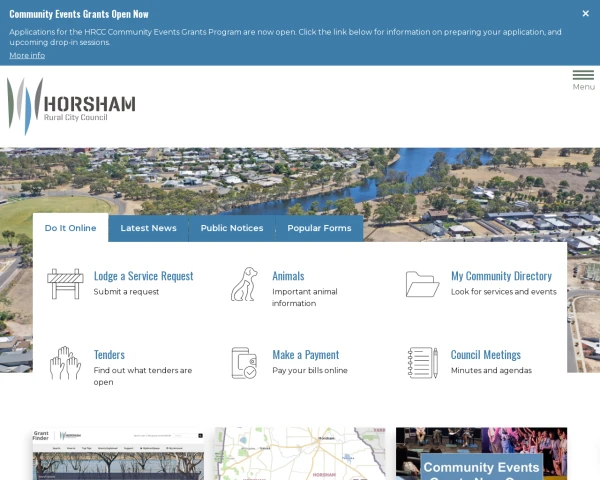Open the Lodge a Service Request link
The height and width of the screenshot is (480, 600).
click(x=143, y=276)
